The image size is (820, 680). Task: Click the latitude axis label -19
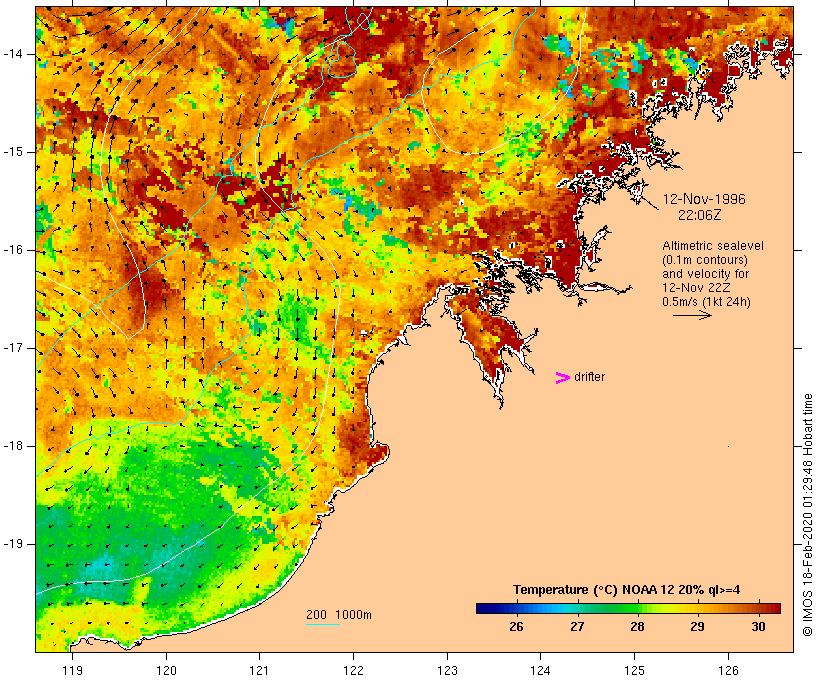(x=13, y=544)
